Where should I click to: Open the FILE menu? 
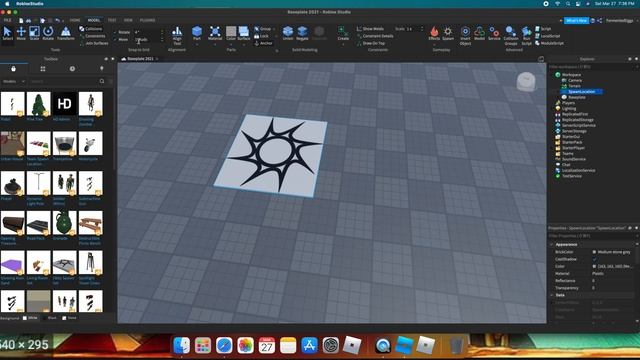(7, 20)
